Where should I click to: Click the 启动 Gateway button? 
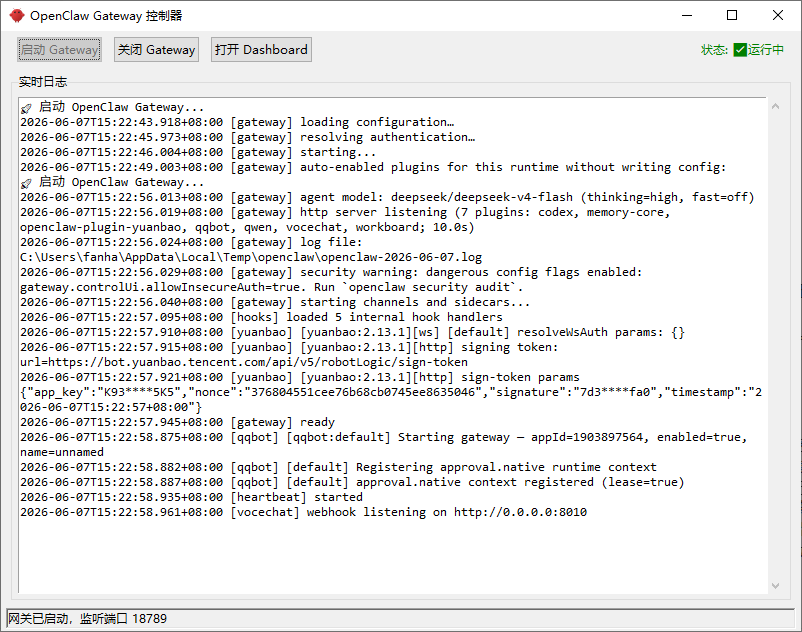click(x=59, y=50)
